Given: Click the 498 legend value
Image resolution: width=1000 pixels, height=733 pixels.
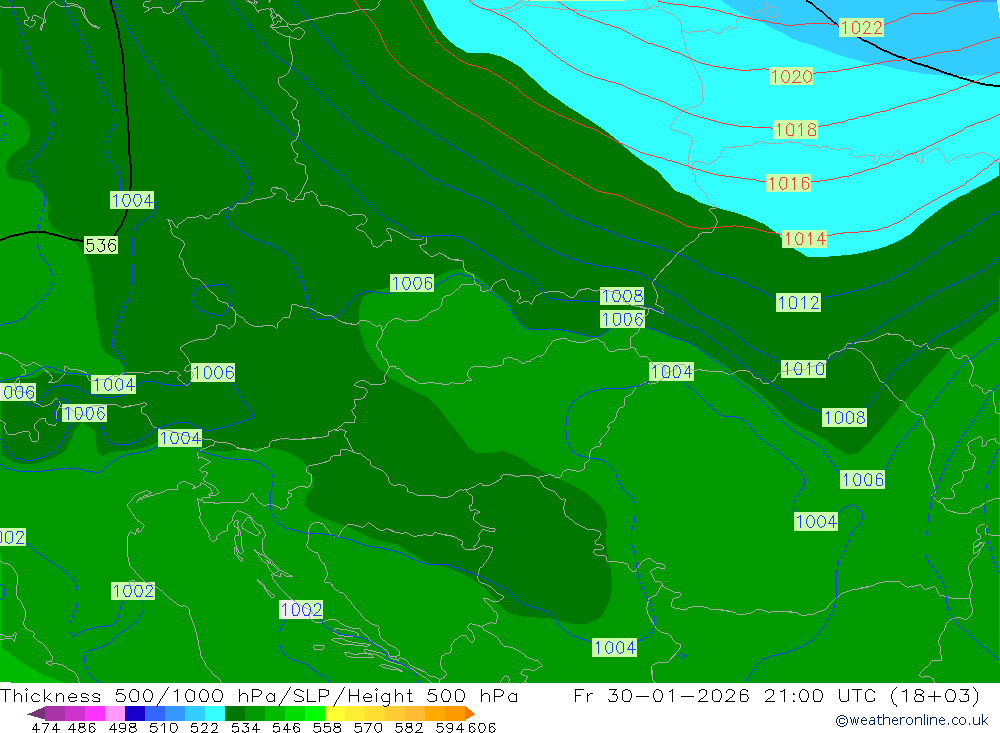Looking at the screenshot, I should [x=122, y=728].
